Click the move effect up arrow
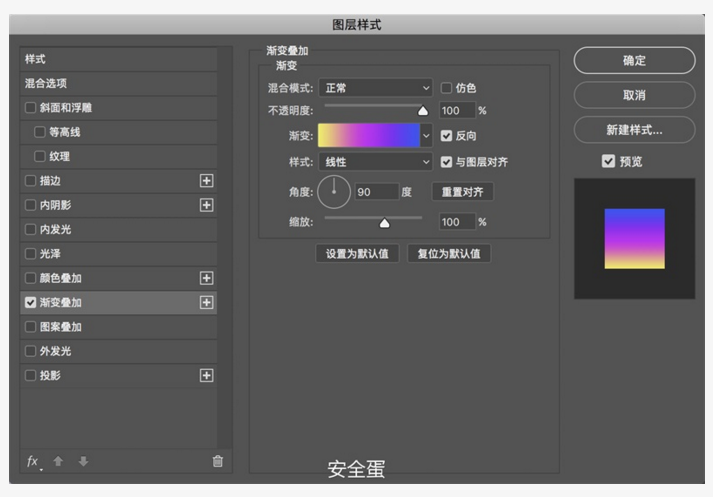 (58, 462)
